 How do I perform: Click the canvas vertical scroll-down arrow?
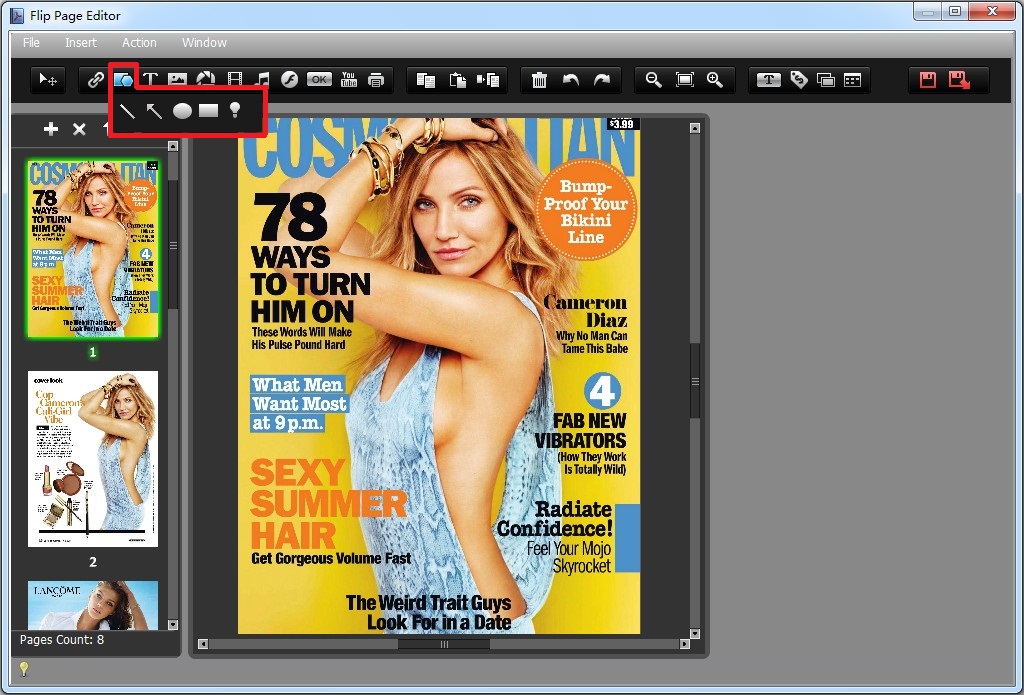coord(695,633)
